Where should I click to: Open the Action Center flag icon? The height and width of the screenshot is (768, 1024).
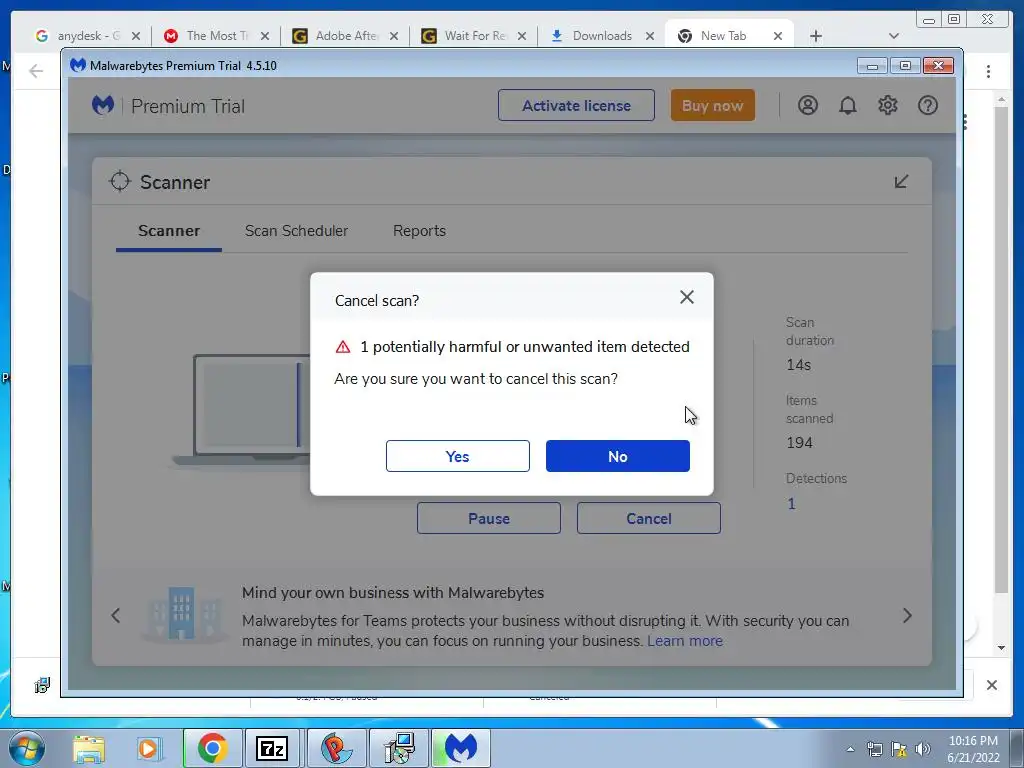pyautogui.click(x=899, y=749)
